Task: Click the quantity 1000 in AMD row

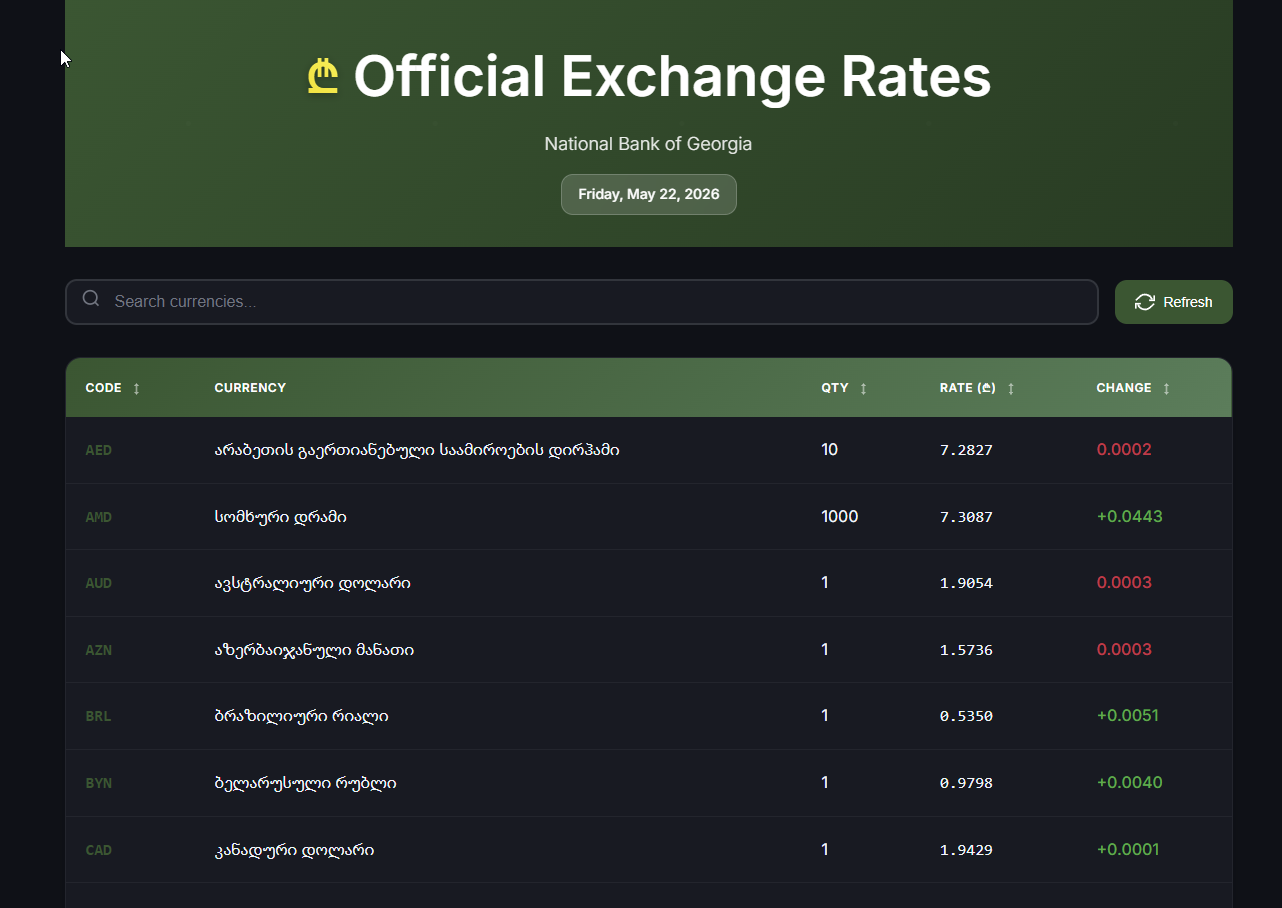Action: (840, 517)
